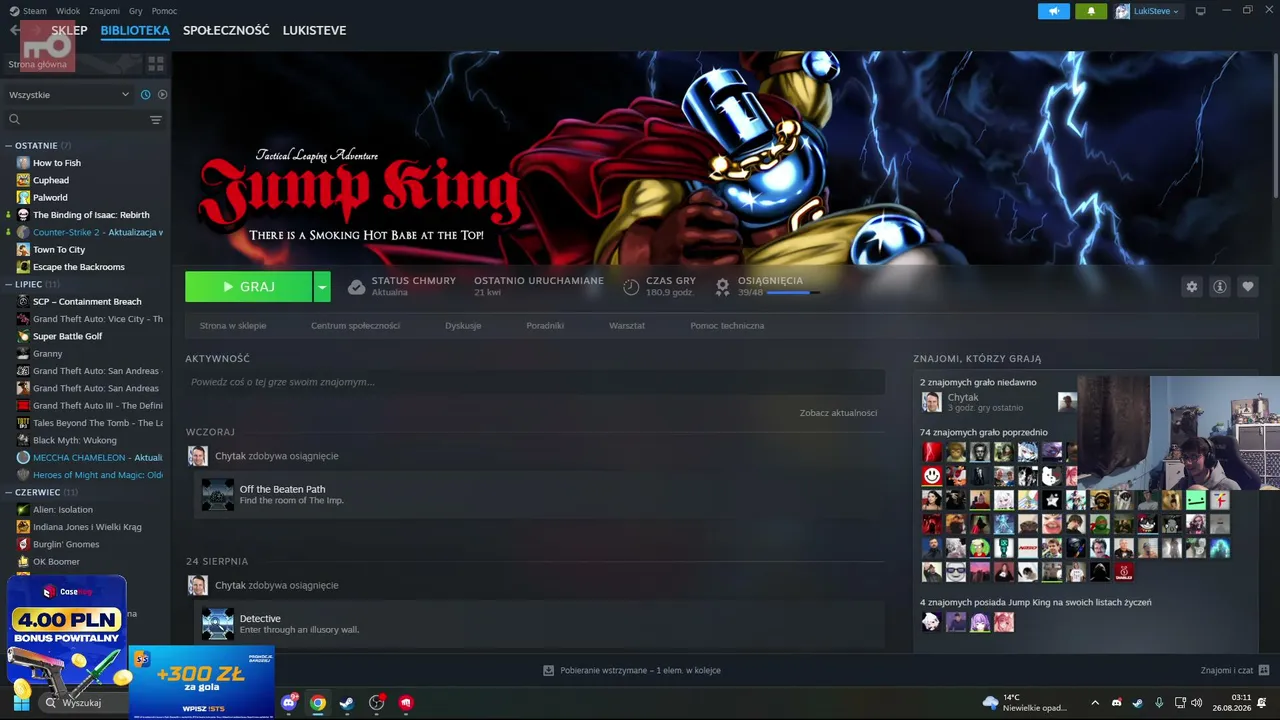This screenshot has width=1280, height=720.
Task: Open the green notifications bell
Action: click(x=1091, y=11)
